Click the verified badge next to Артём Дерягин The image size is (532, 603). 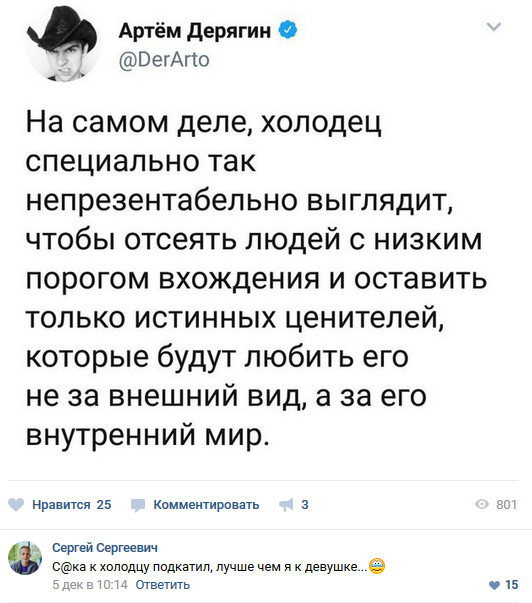point(288,30)
